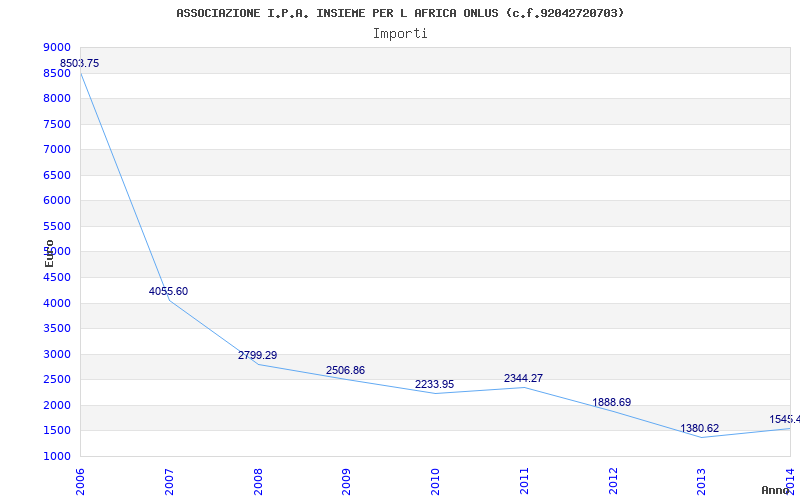Screen dimensions: 800x500
Task: Click the x-axis year label 2008
Action: point(258,482)
